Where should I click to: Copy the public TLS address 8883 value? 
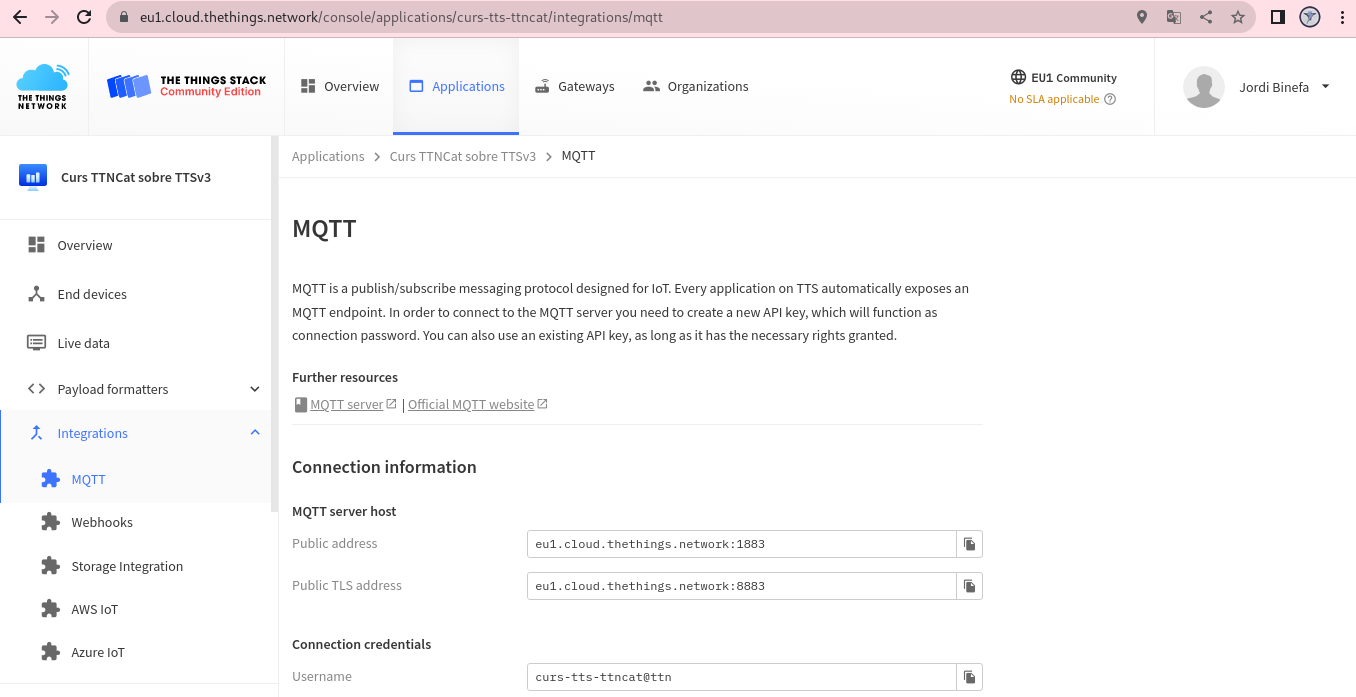969,586
